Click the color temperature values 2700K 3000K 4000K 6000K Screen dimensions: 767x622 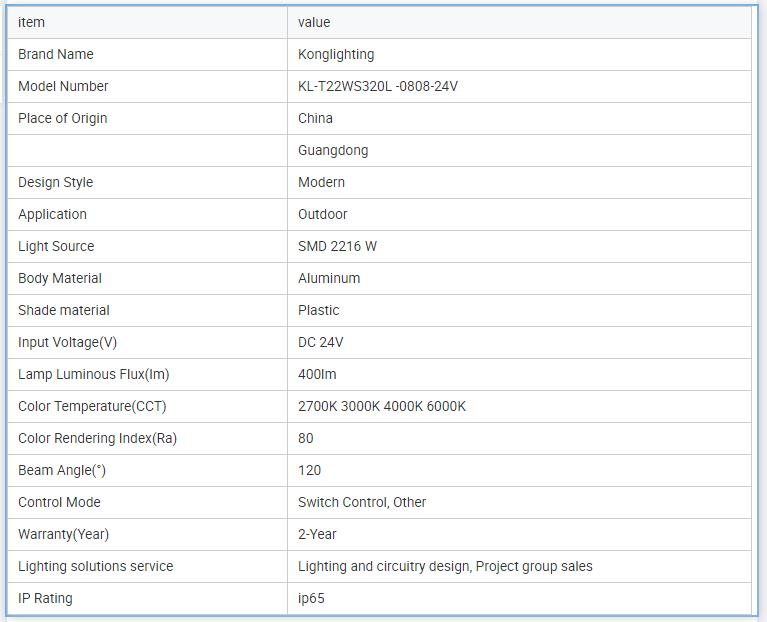tap(382, 406)
